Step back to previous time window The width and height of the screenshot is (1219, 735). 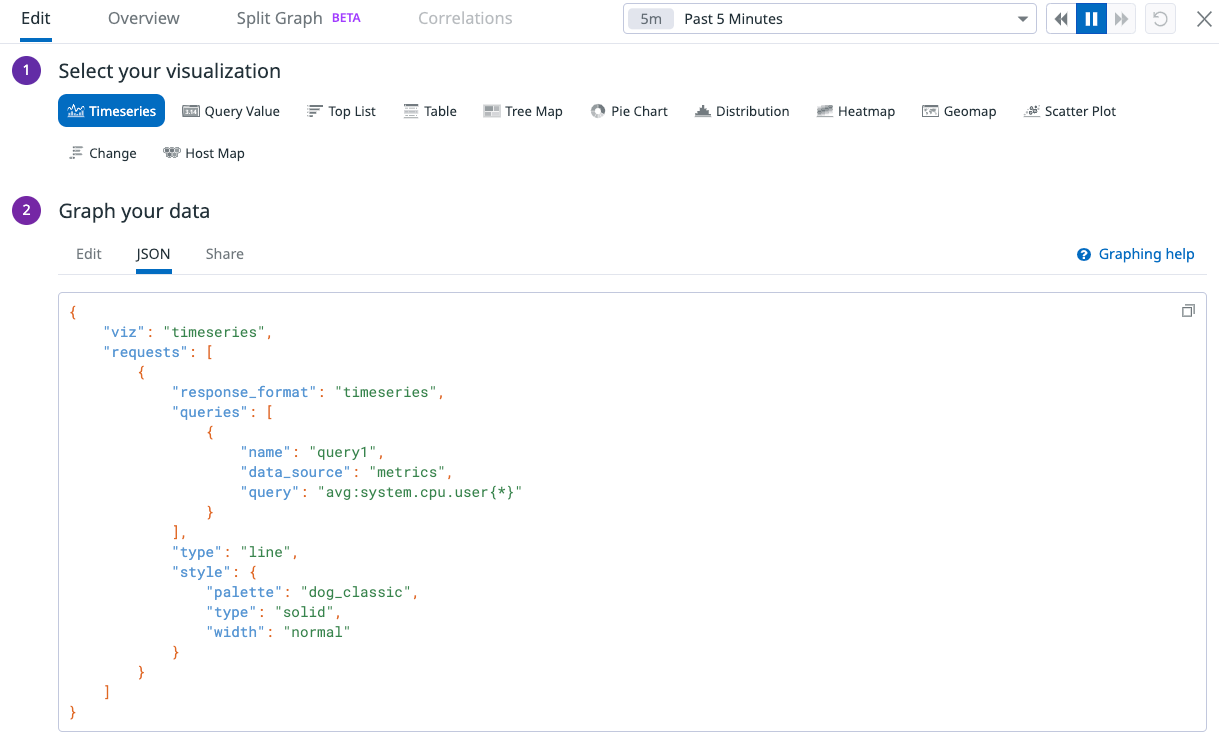[1061, 19]
